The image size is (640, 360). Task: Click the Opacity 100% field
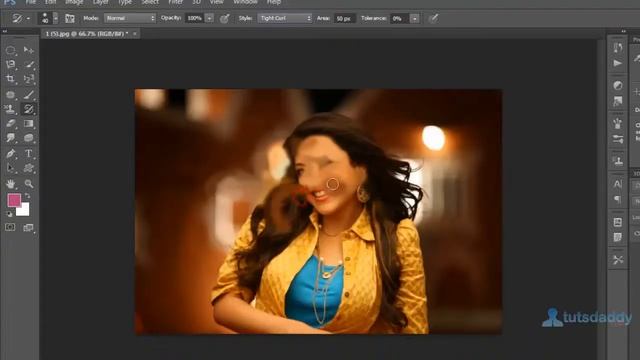tap(195, 18)
